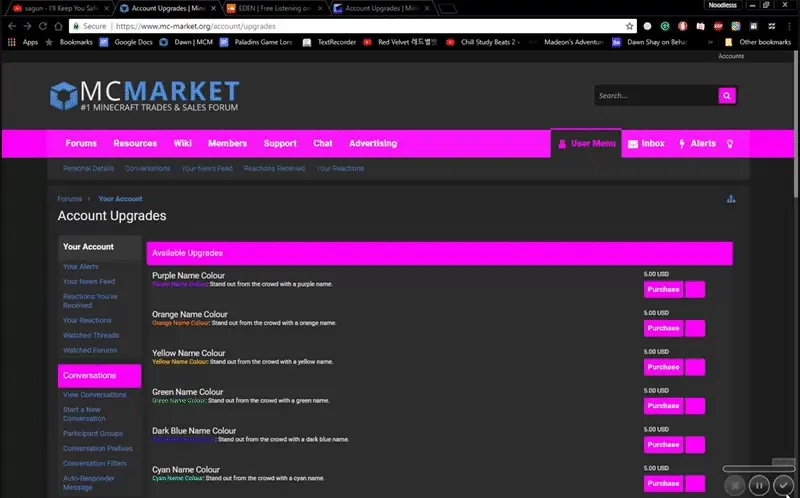Click the site Search field
Screen dimensions: 800x498
656,95
